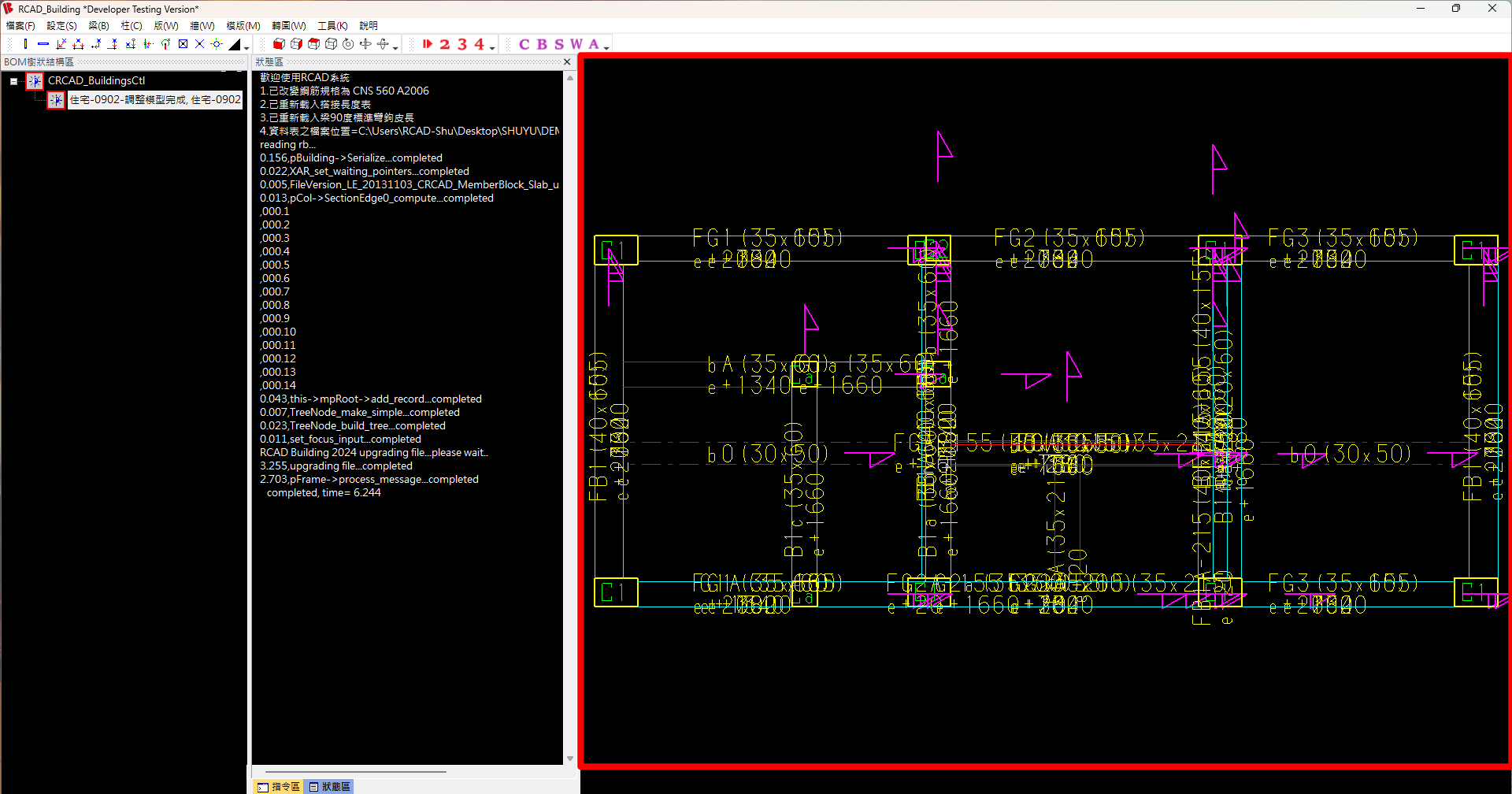Click the 住宅-0902 node icon
The height and width of the screenshot is (794, 1512).
point(56,100)
